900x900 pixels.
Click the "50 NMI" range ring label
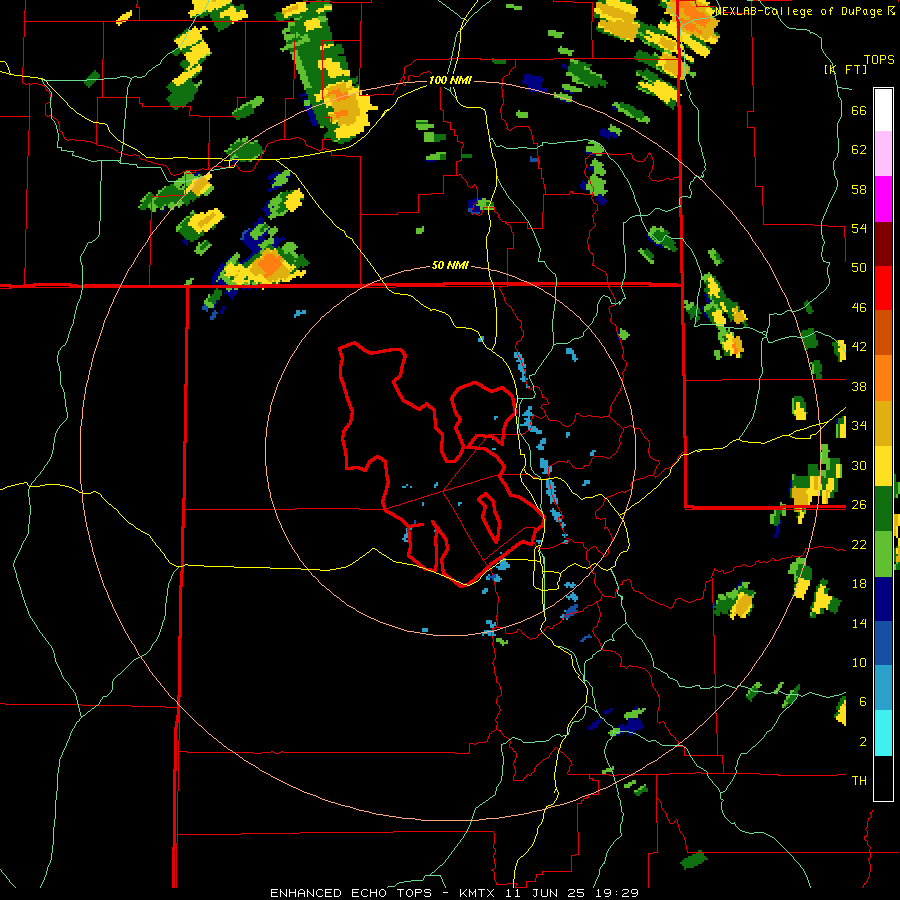click(x=451, y=265)
